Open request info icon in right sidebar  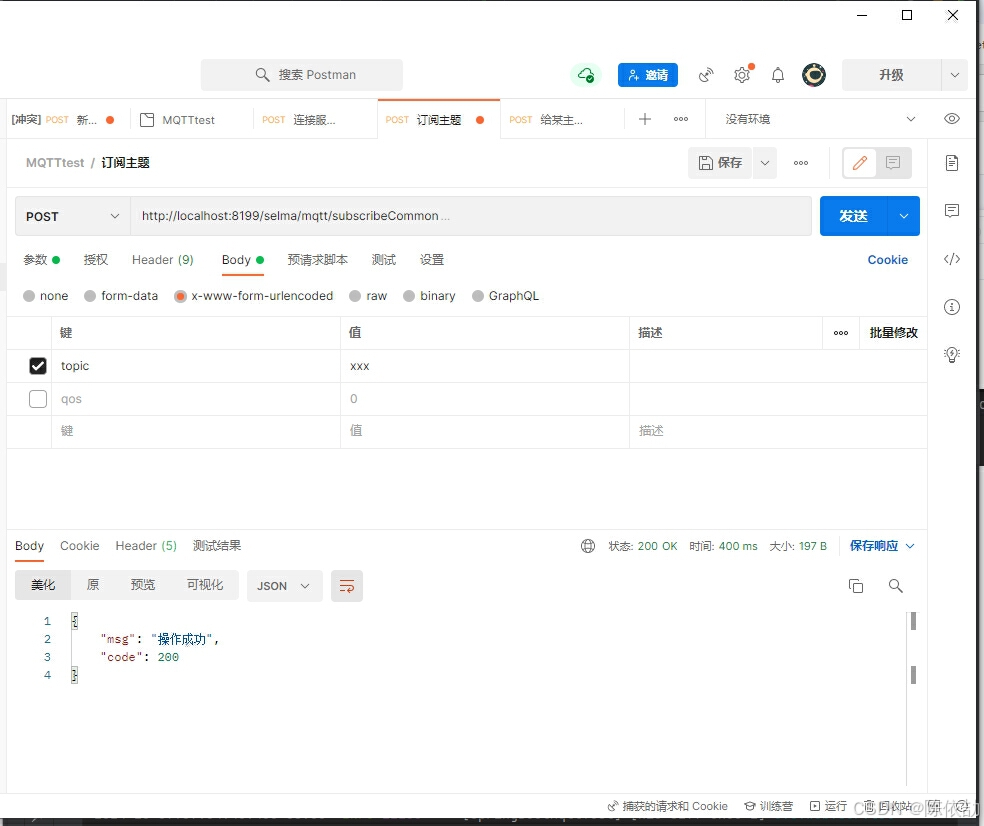(x=951, y=306)
